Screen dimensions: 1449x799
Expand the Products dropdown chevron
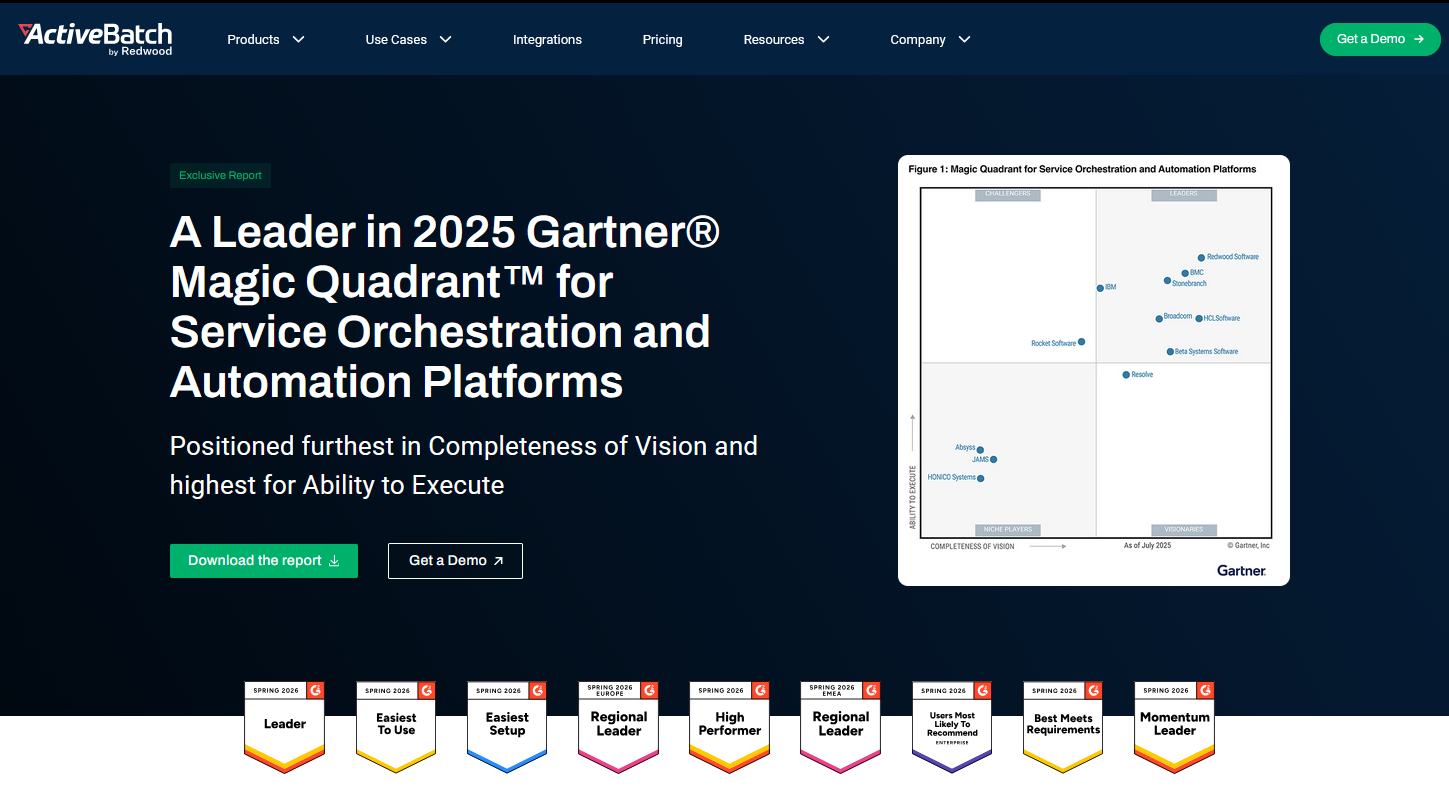[x=298, y=40]
